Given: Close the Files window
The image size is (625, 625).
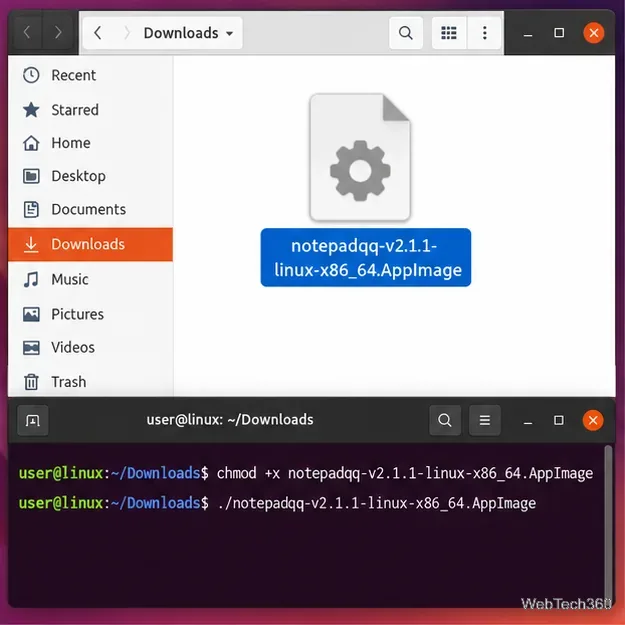Looking at the screenshot, I should [x=594, y=33].
